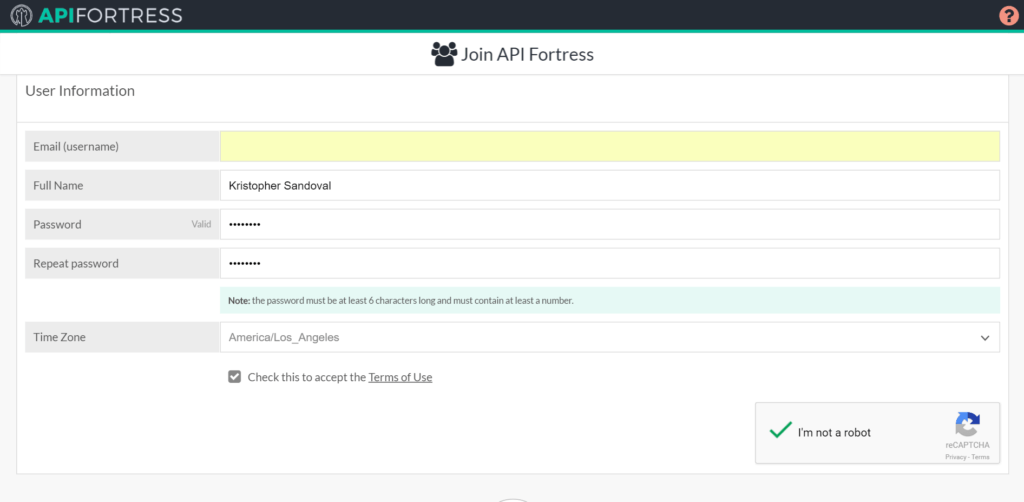Click into the Repeat password field
This screenshot has height=502, width=1024.
pyautogui.click(x=609, y=263)
